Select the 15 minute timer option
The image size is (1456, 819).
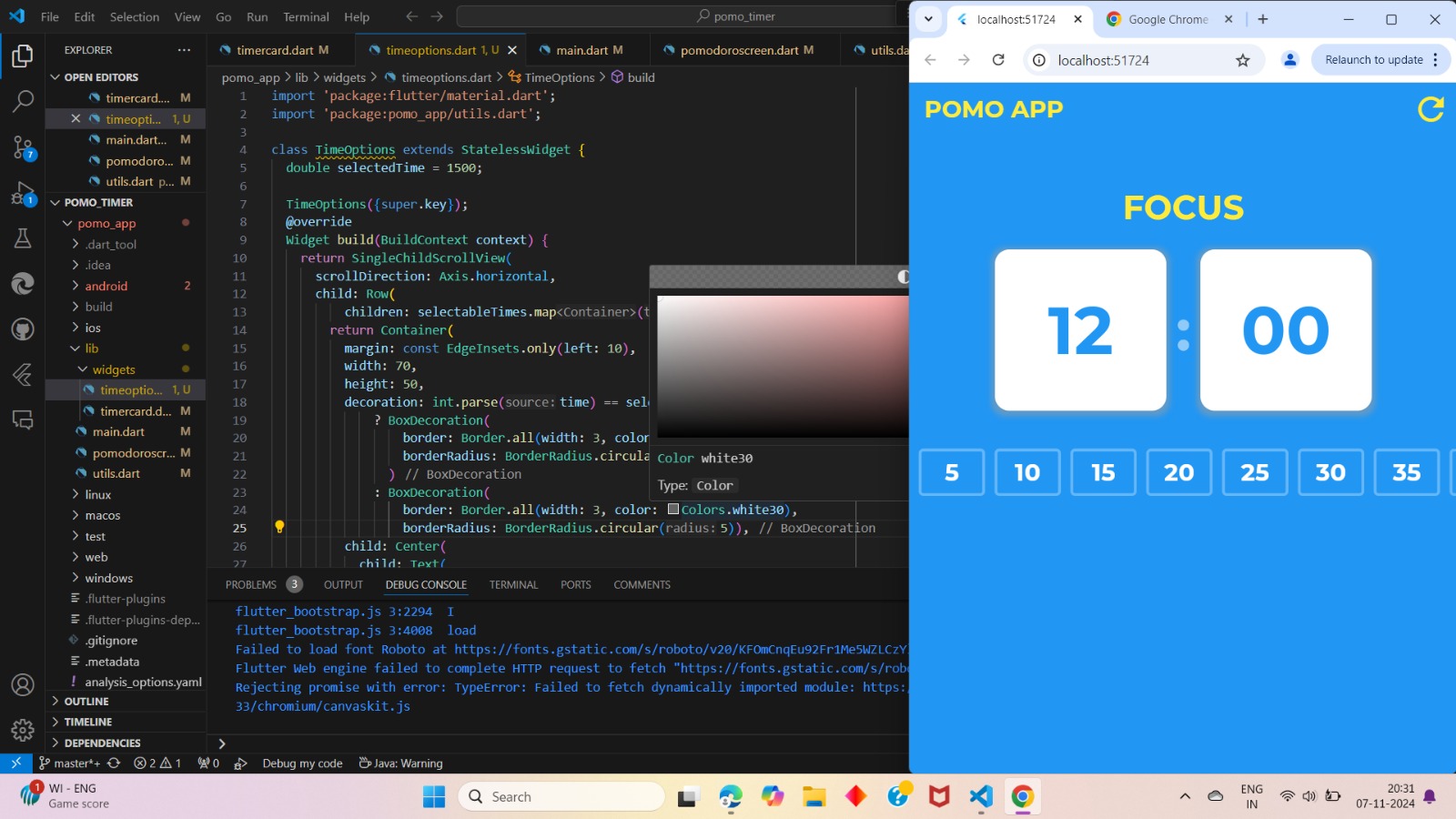point(1103,472)
